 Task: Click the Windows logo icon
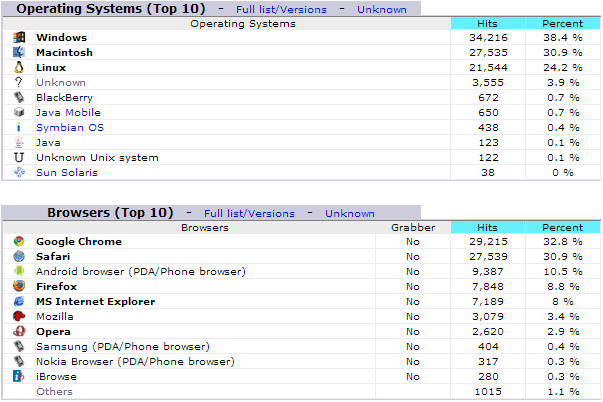point(18,37)
